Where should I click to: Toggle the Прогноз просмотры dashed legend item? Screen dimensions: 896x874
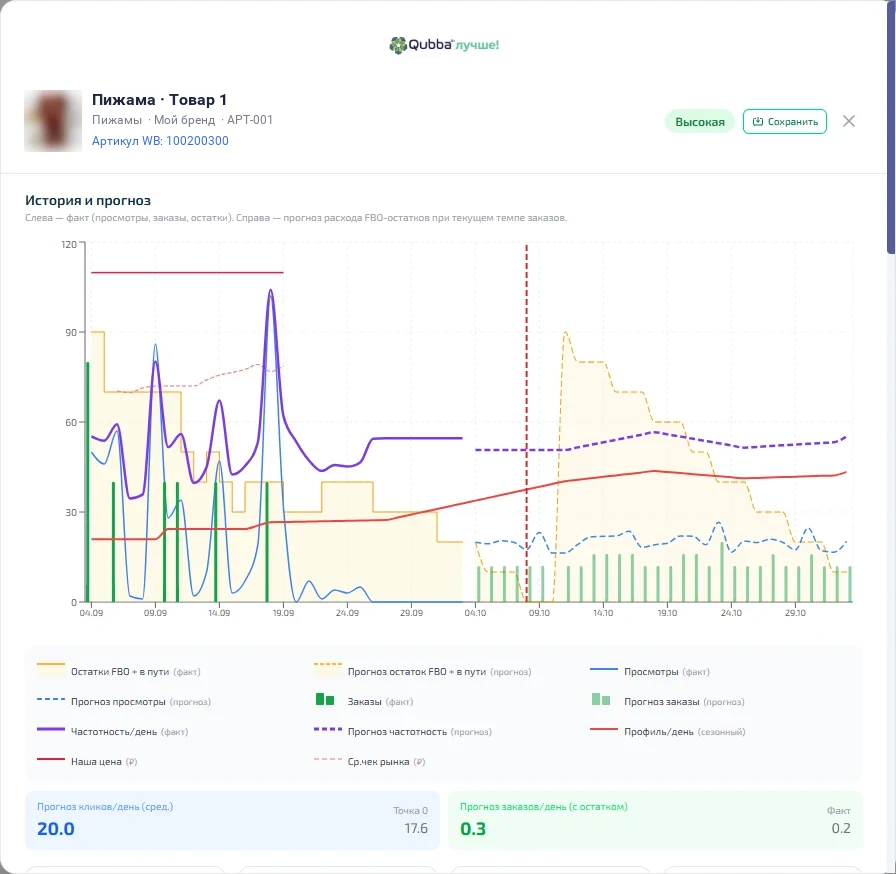[124, 701]
